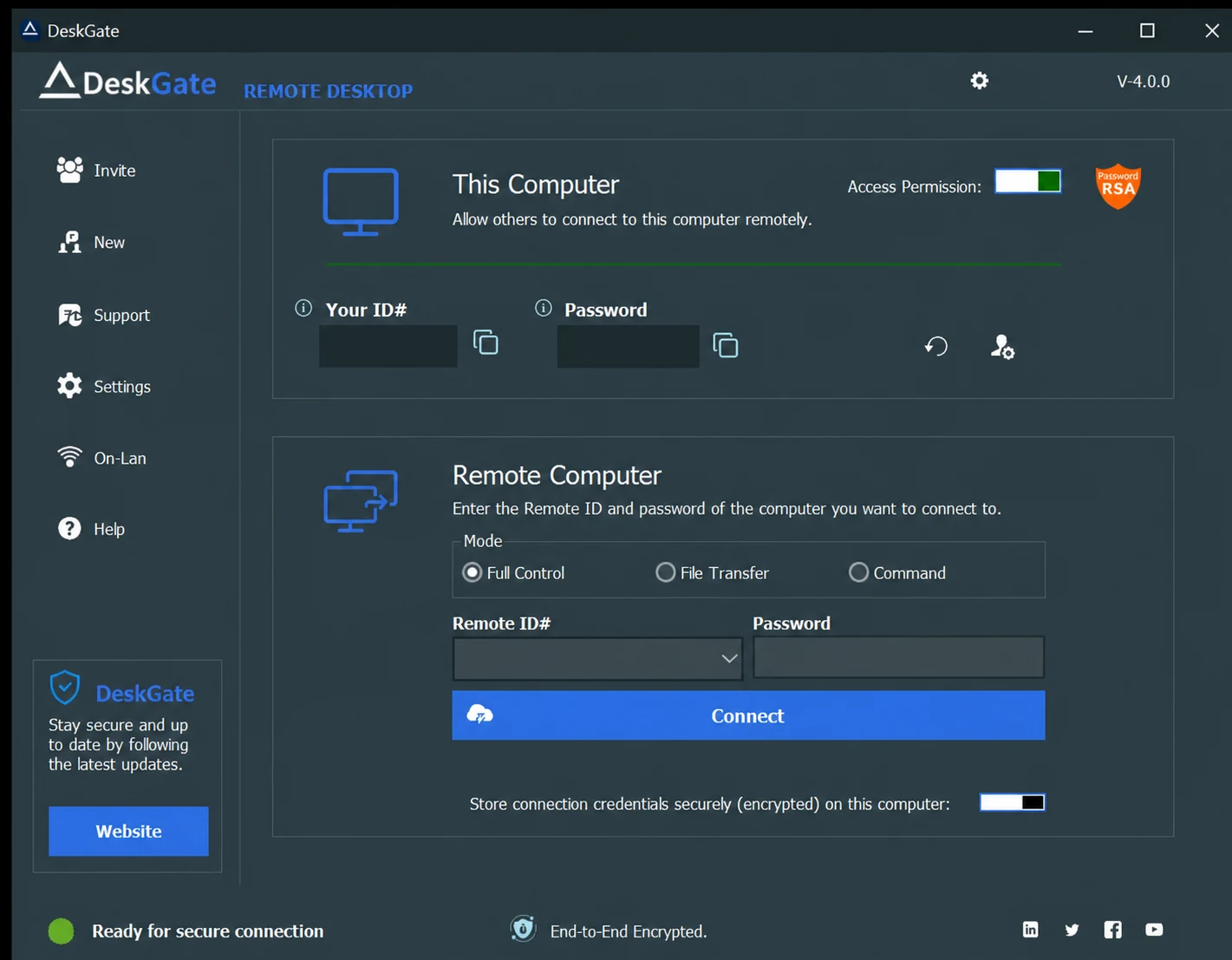Open Settings in the sidebar

pyautogui.click(x=104, y=386)
